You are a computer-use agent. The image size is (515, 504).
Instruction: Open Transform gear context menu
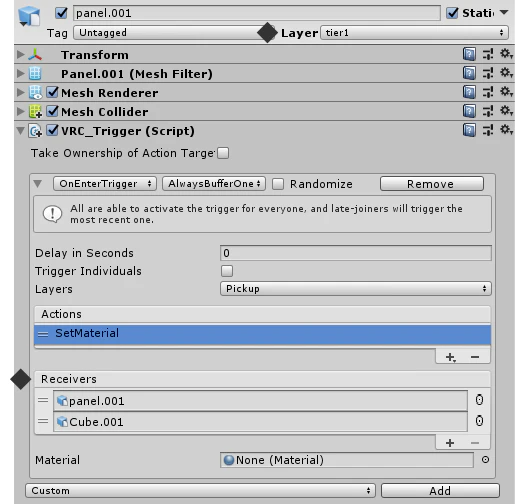506,54
